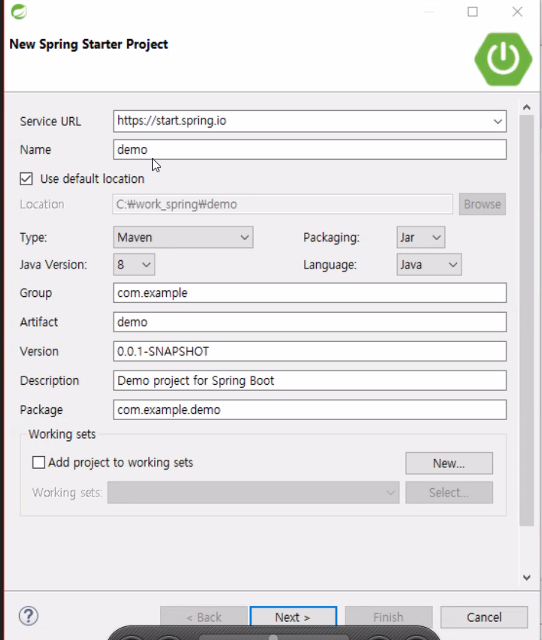Click the Version field 0.0.1-SNAPSHOT
Viewport: 542px width, 640px height.
point(310,351)
